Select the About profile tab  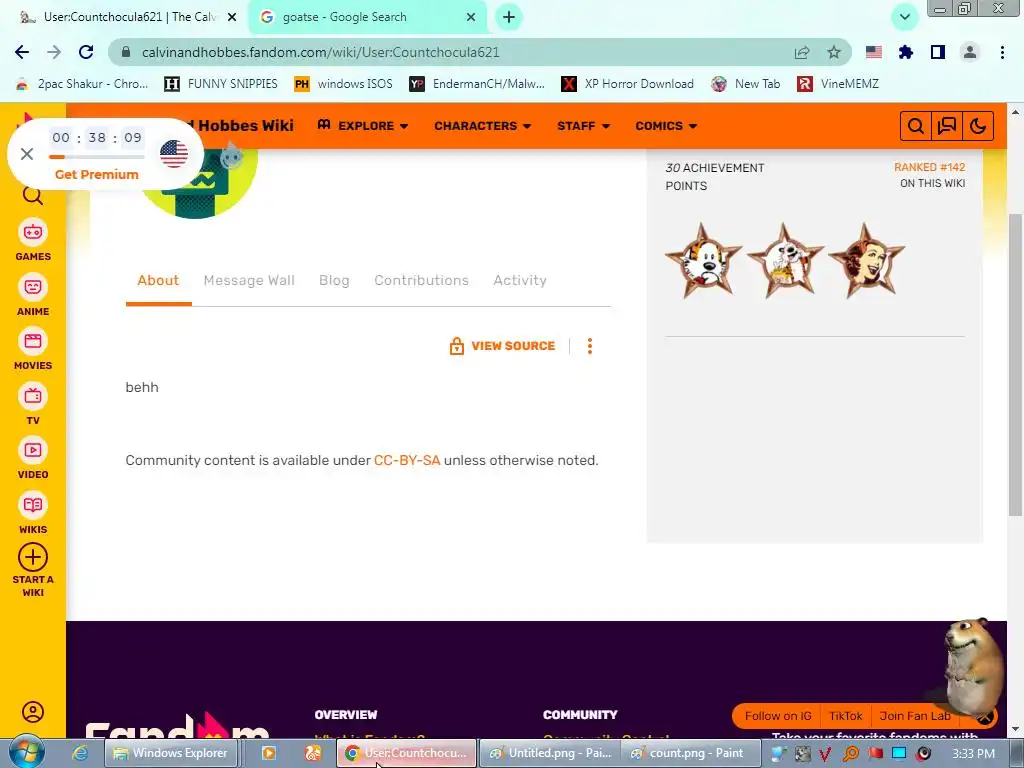tap(158, 281)
